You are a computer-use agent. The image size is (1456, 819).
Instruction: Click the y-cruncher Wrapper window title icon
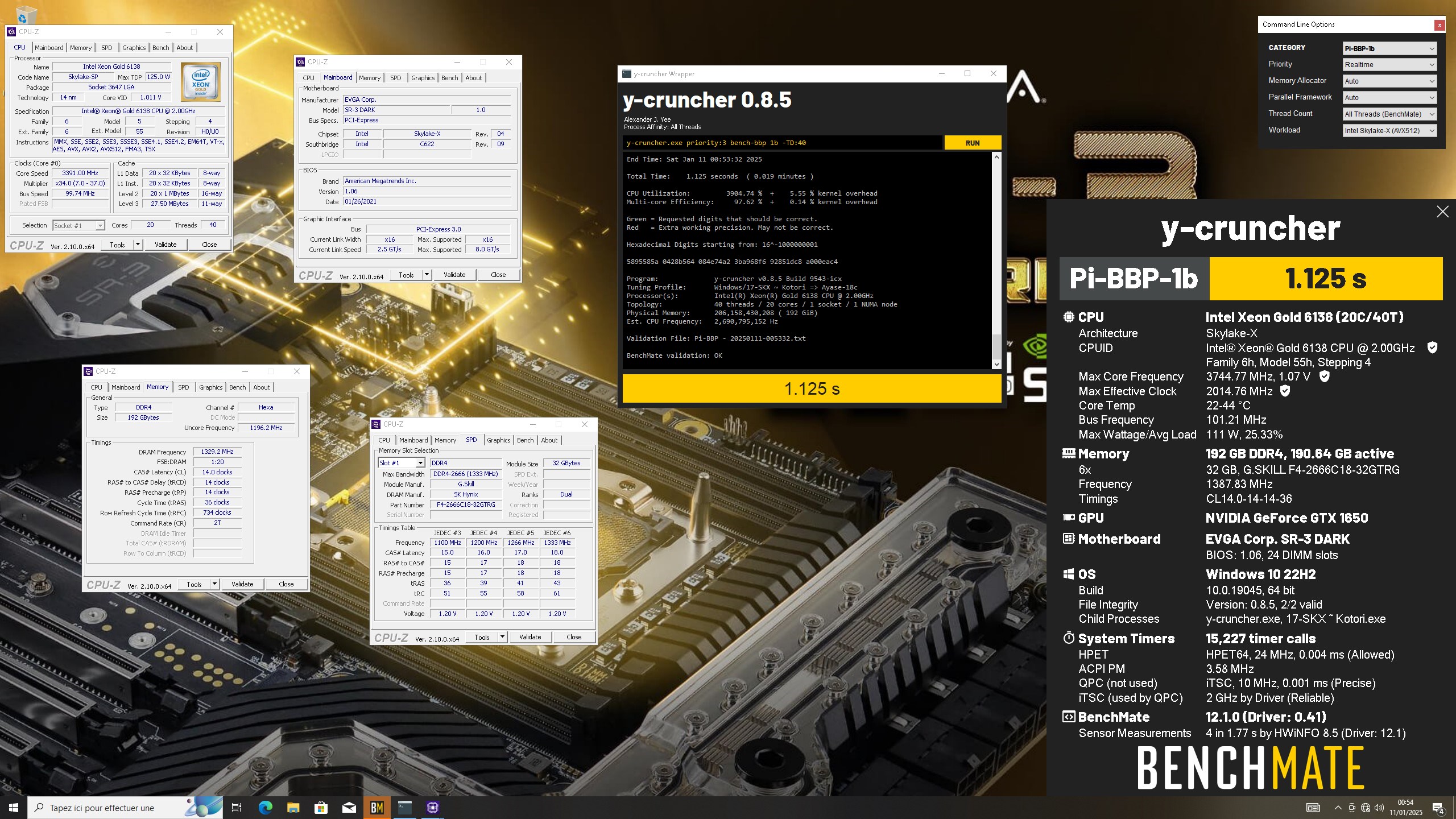tap(627, 74)
